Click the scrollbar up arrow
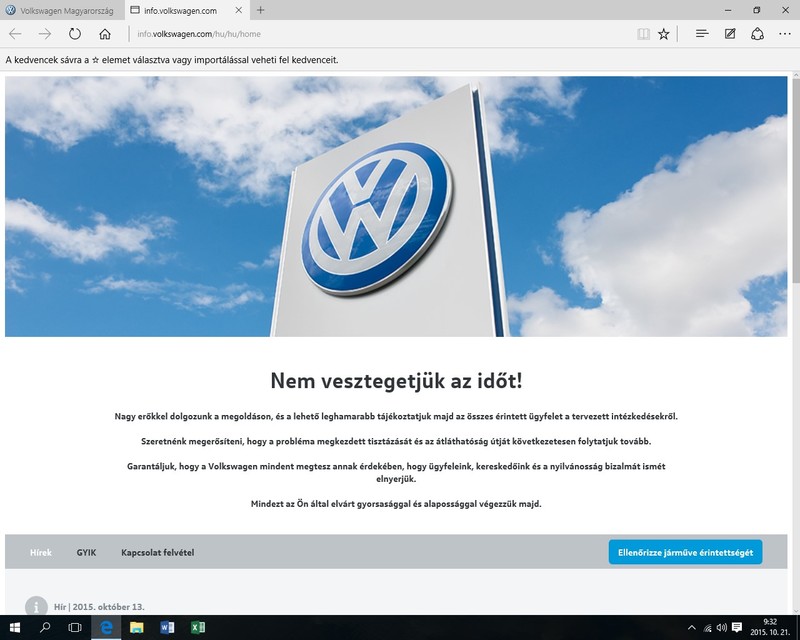 pyautogui.click(x=795, y=75)
